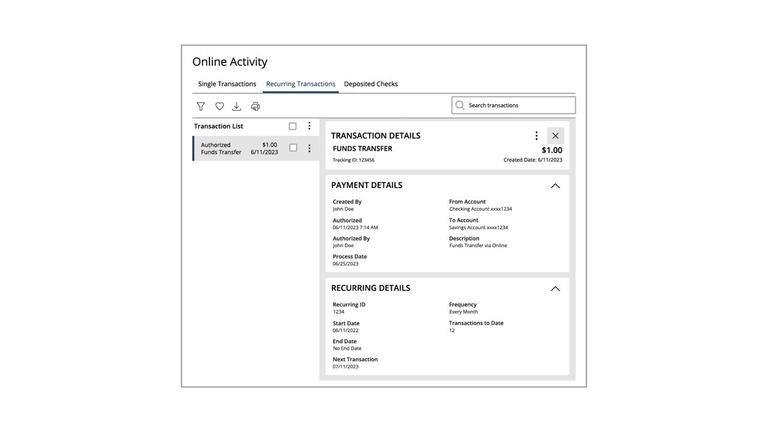Focus the Search transactions field
Viewport: 768px width, 432px height.
tap(513, 105)
